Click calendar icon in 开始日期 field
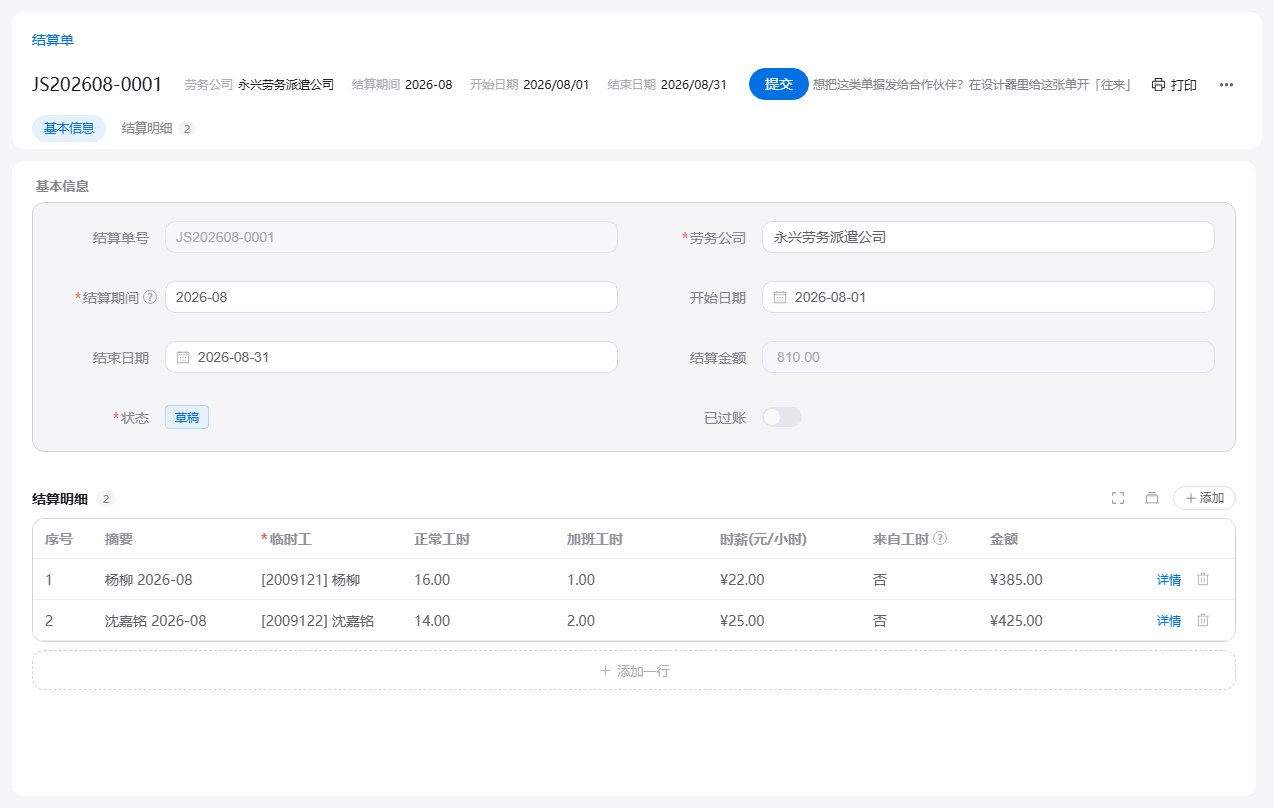The height and width of the screenshot is (808, 1274). [x=780, y=297]
